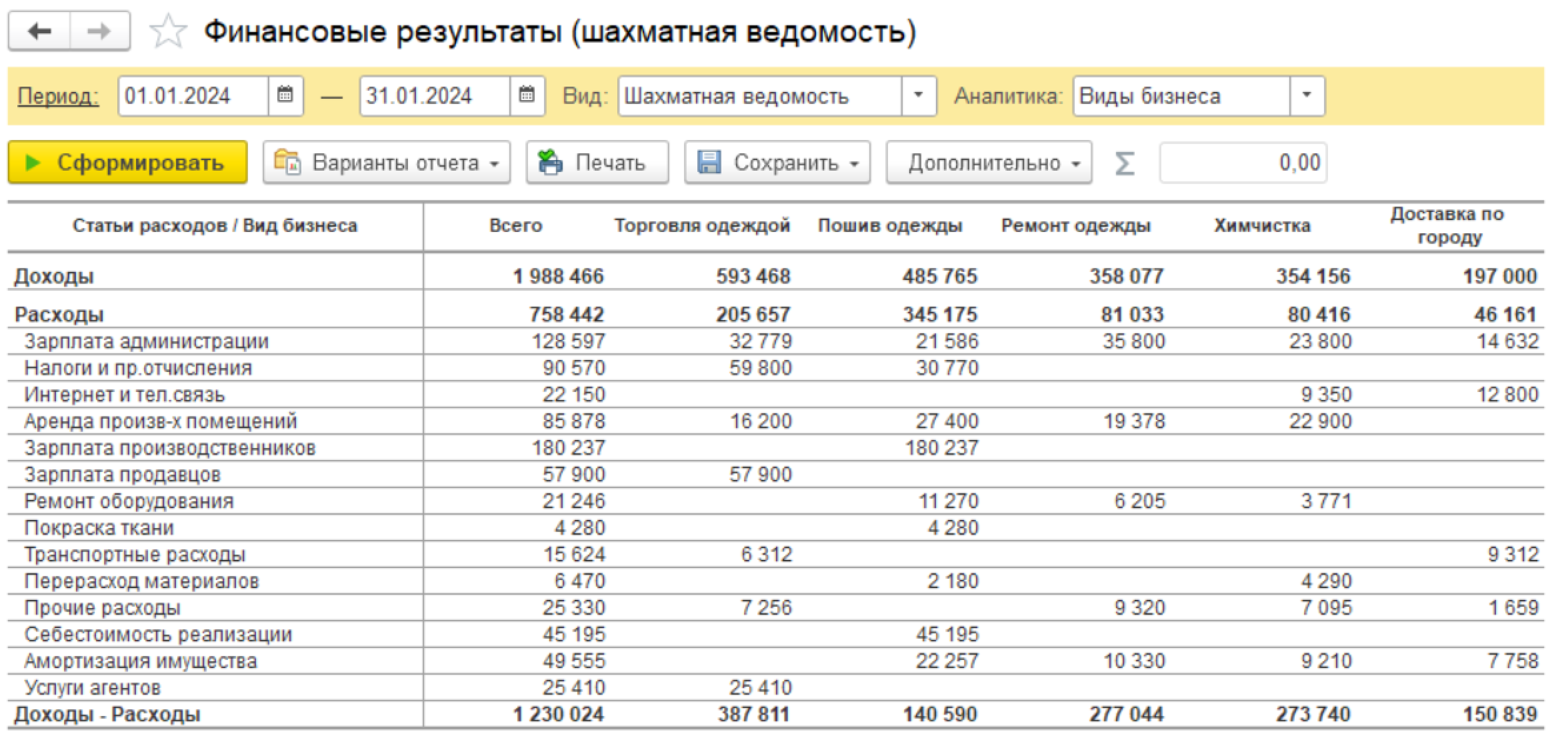Click the sigma sum icon
The width and height of the screenshot is (1568, 748).
[1124, 163]
